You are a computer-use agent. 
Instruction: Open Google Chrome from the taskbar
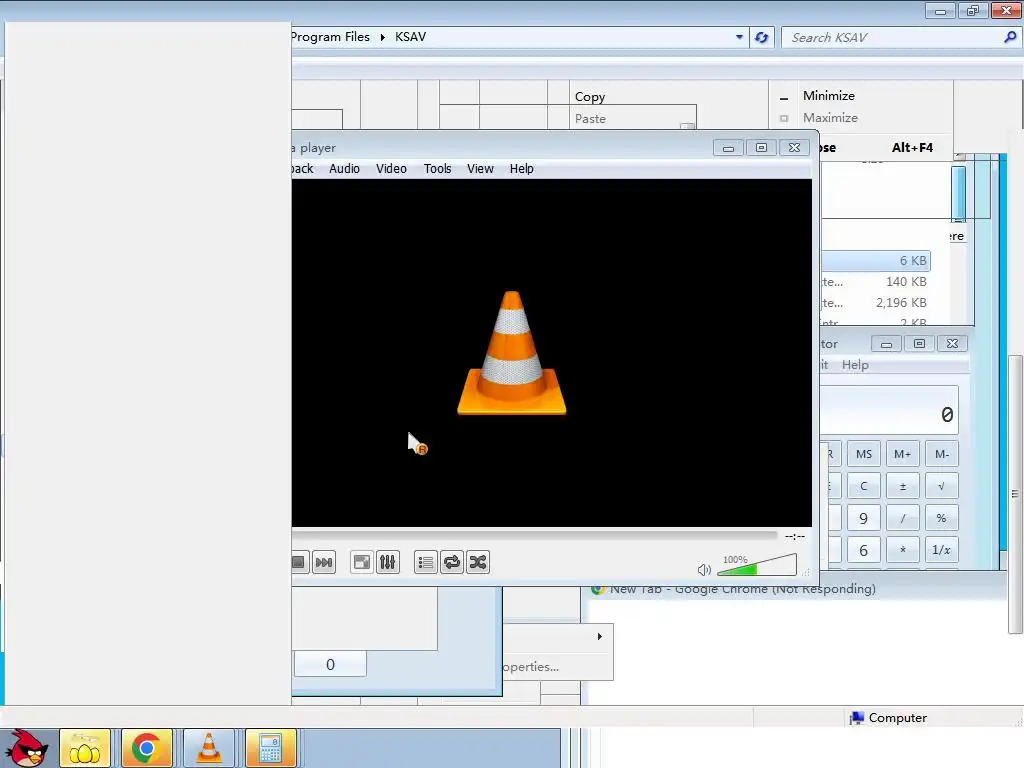coord(147,748)
